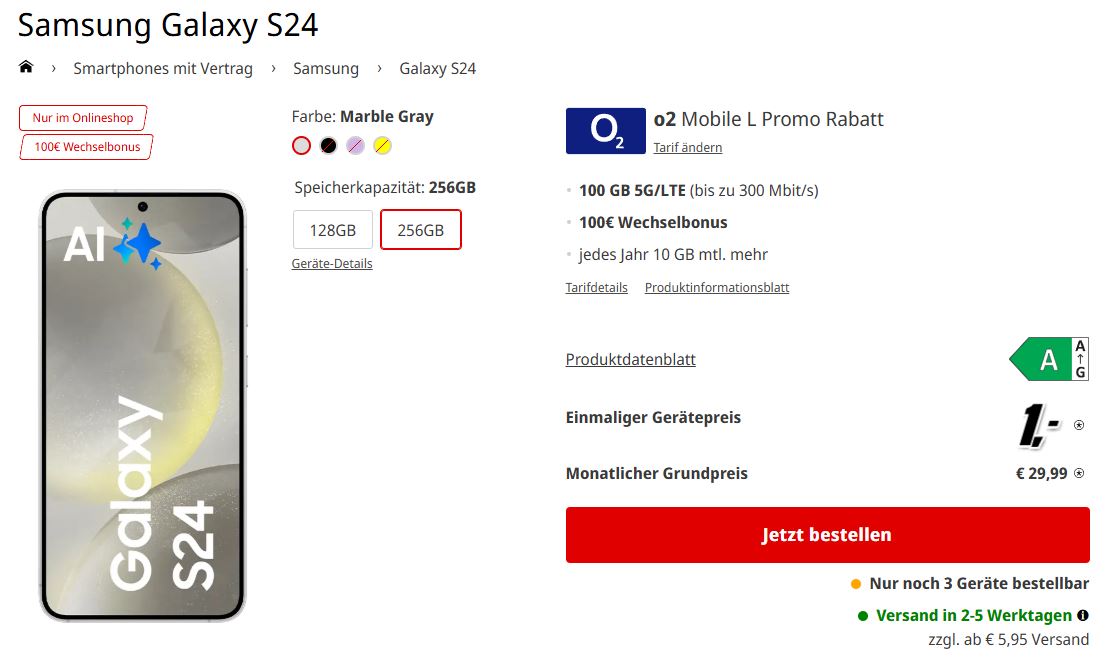Open shipping info icon after Werktagen

1083,616
